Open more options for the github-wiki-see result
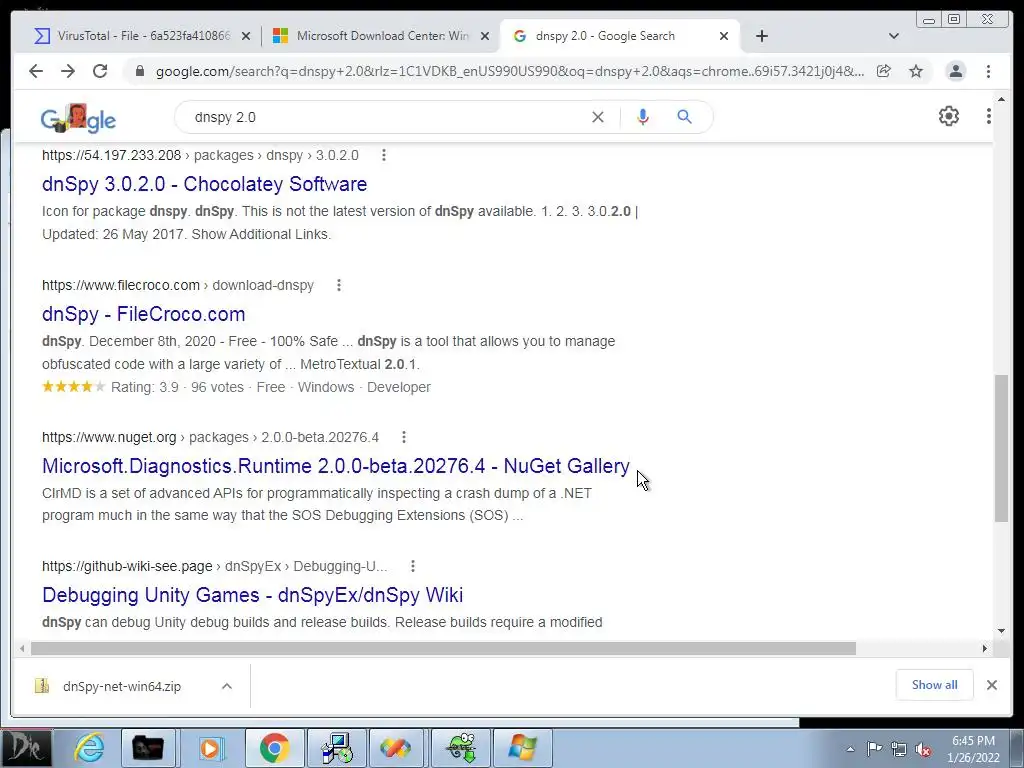The width and height of the screenshot is (1024, 768). pyautogui.click(x=413, y=566)
